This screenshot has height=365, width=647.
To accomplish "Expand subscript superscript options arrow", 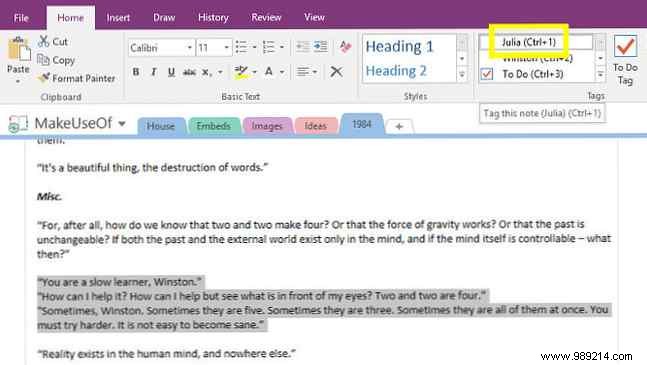I will [220, 73].
